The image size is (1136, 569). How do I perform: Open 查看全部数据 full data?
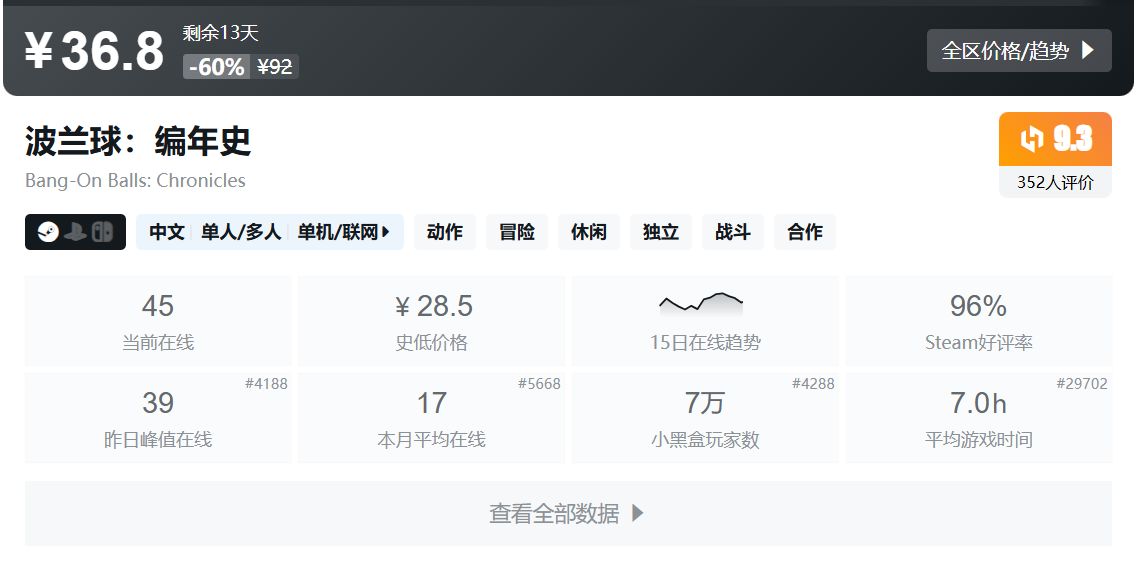(x=568, y=513)
